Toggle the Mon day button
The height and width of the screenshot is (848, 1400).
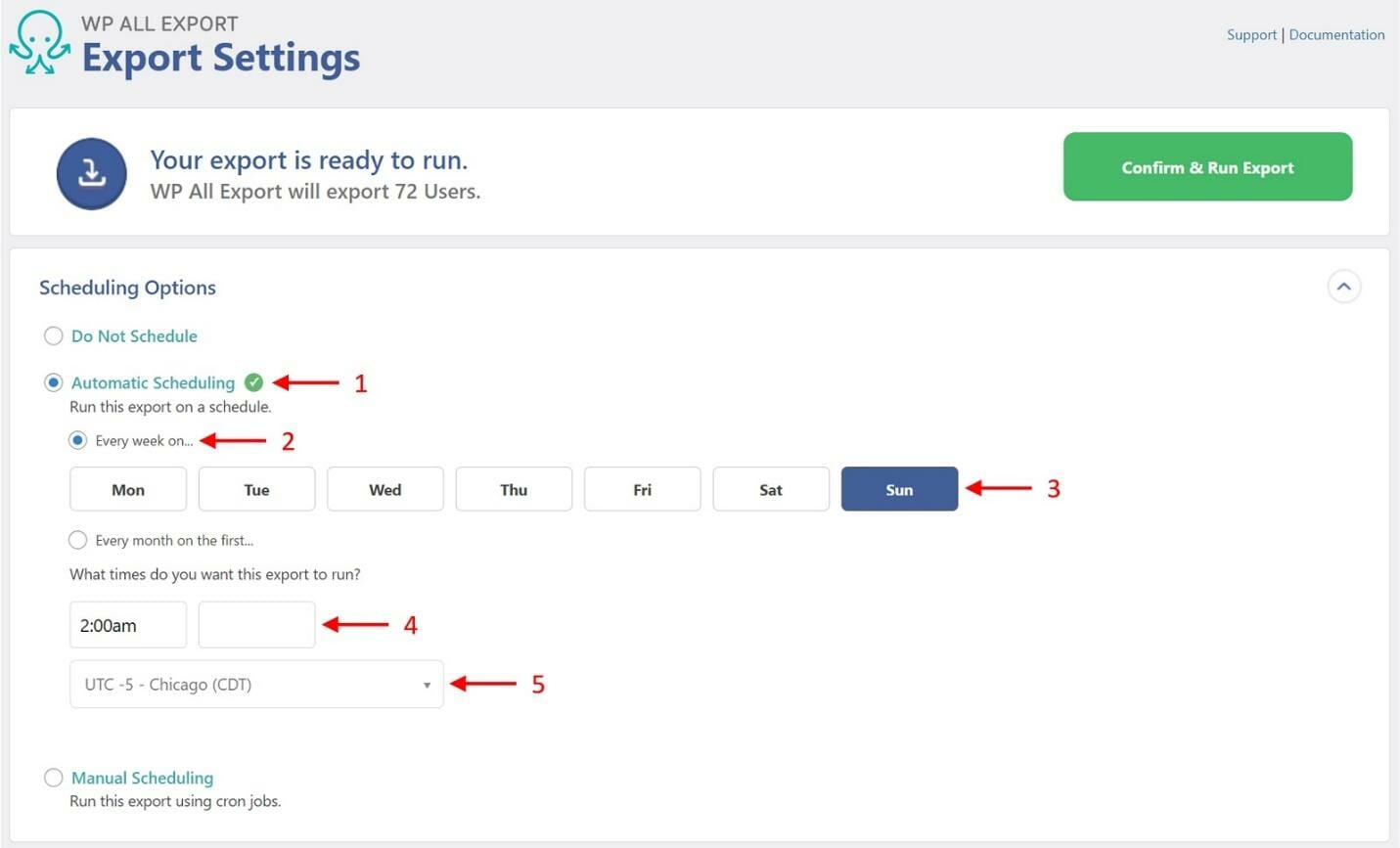(x=128, y=489)
